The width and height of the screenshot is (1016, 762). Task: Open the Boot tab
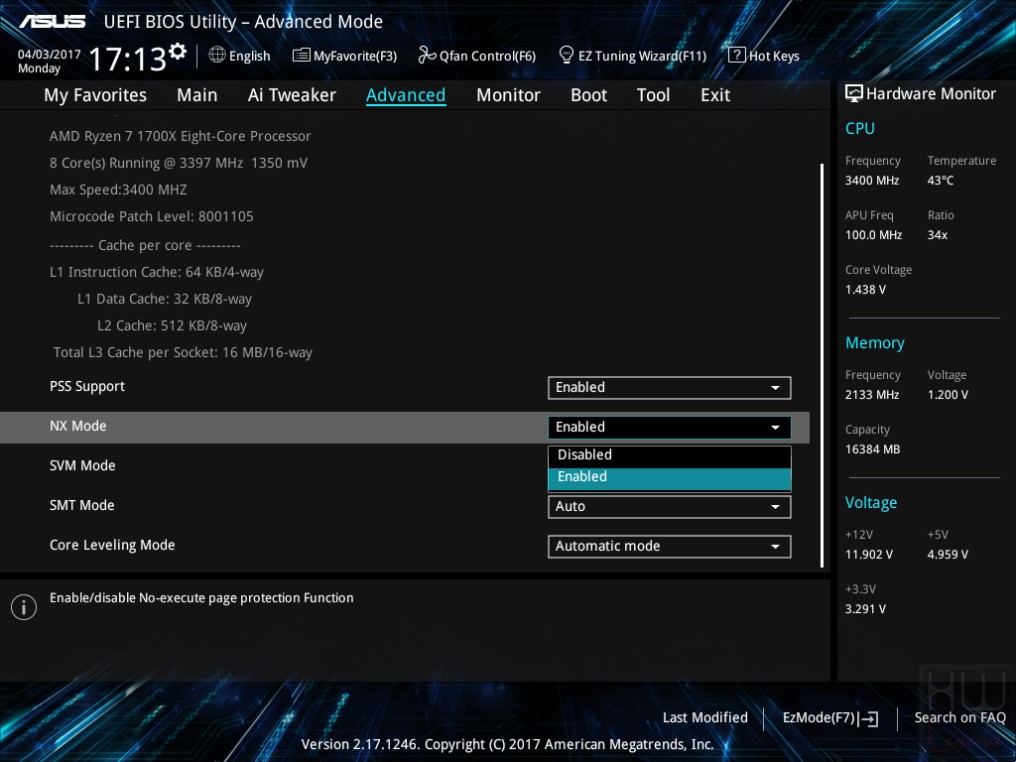pos(588,95)
